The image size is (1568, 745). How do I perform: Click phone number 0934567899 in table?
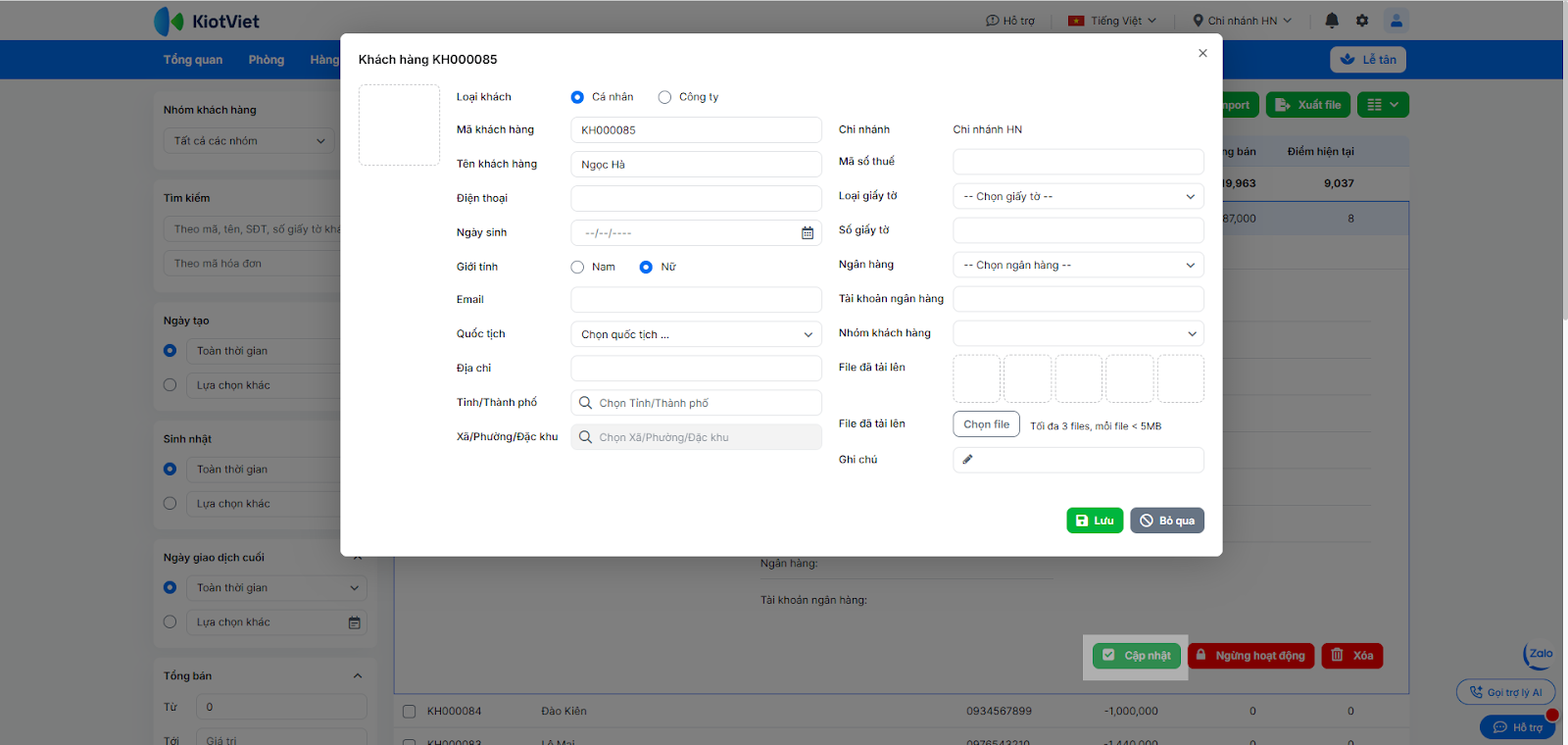[999, 712]
